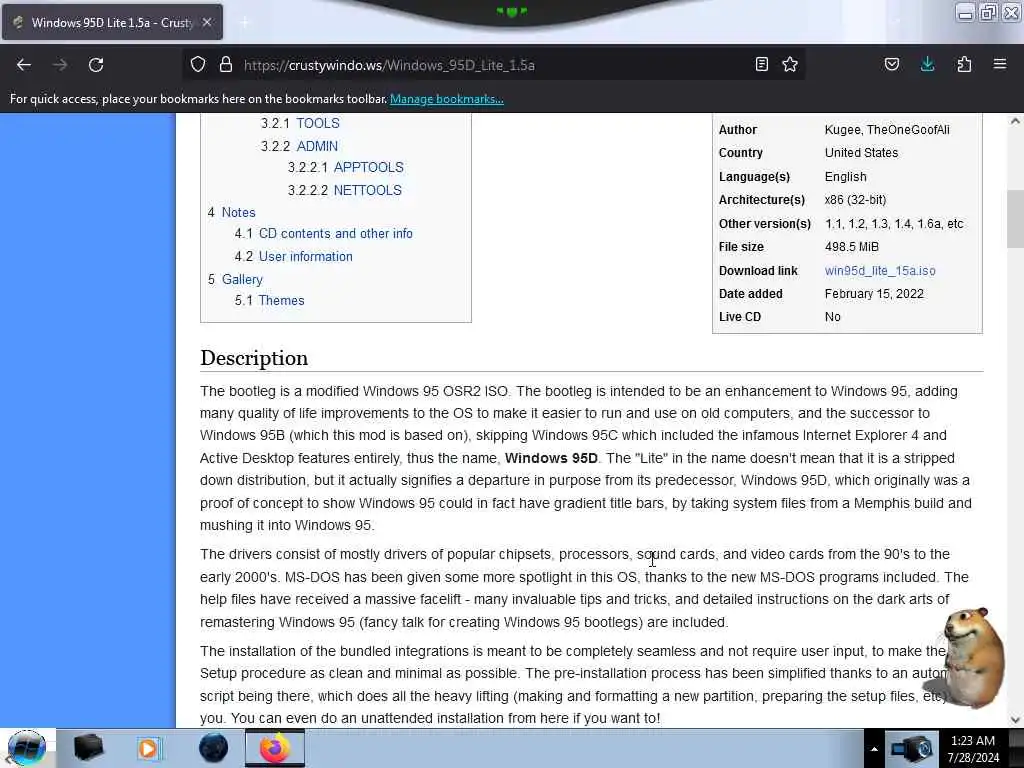This screenshot has width=1024, height=768.
Task: Click the 'Download link' label
Action: tap(758, 270)
